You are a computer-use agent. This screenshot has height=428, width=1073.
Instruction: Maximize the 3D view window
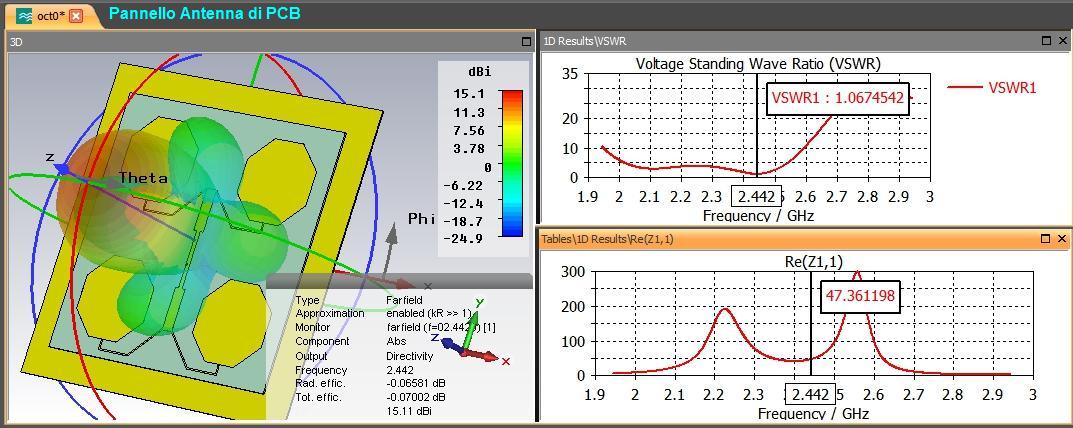[526, 41]
